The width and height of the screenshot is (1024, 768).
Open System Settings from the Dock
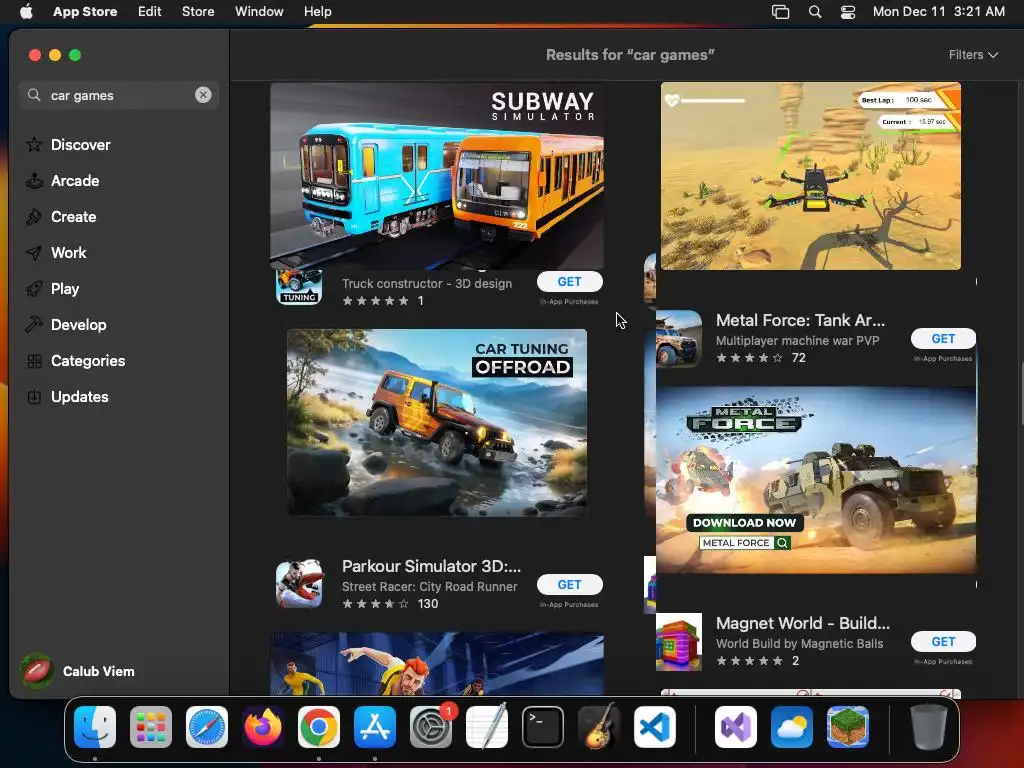431,727
